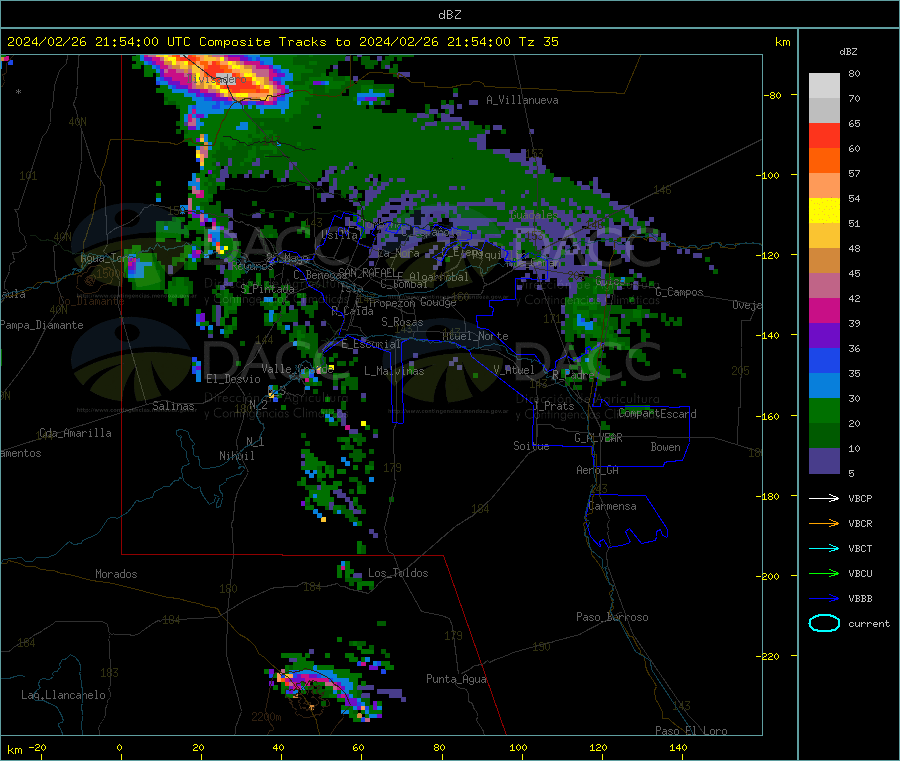
Task: Click the 'Los_Toldos' map label
Action: (x=398, y=573)
